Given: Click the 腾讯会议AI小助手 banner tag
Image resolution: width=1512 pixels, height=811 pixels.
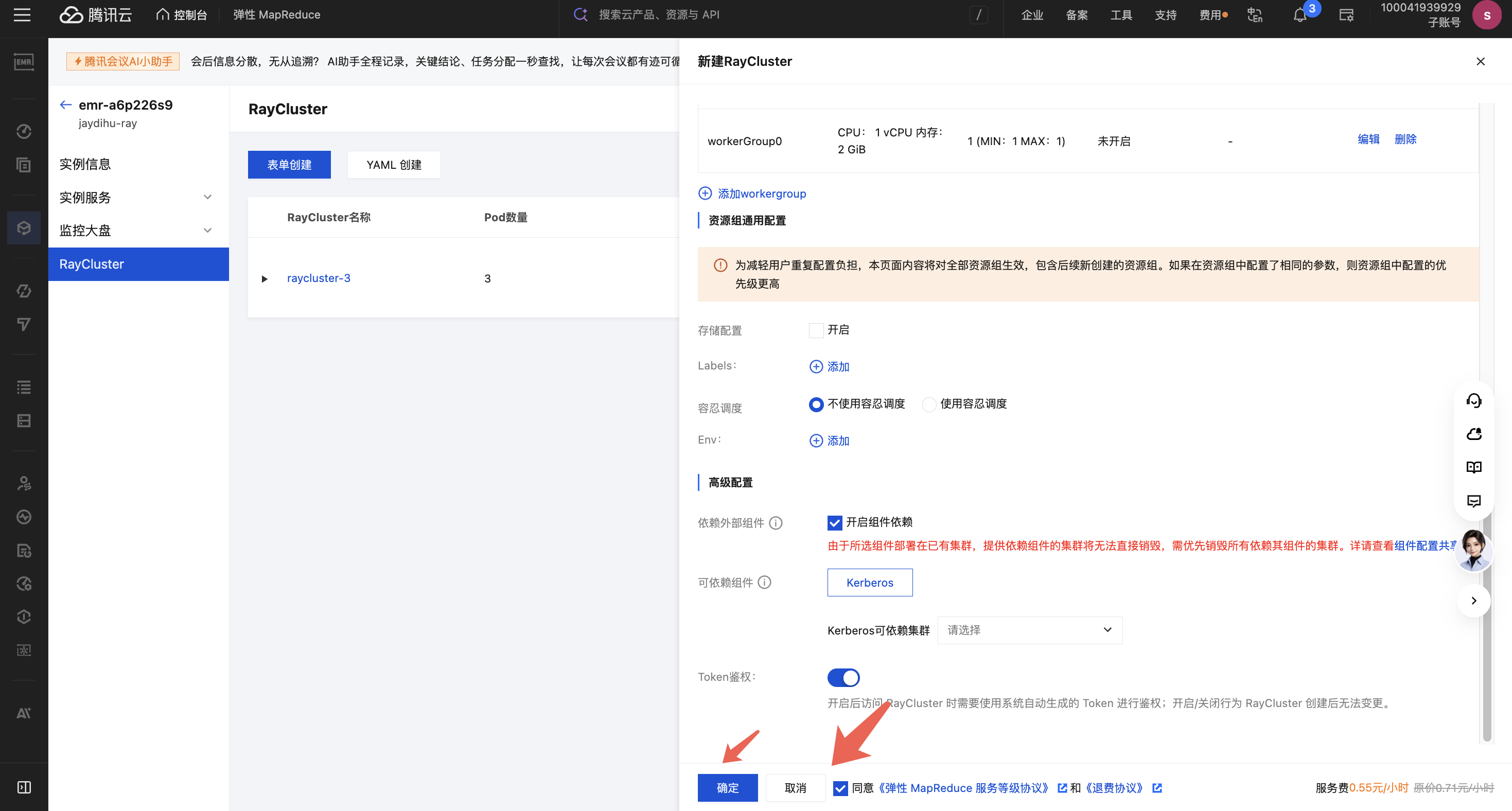Looking at the screenshot, I should (124, 62).
